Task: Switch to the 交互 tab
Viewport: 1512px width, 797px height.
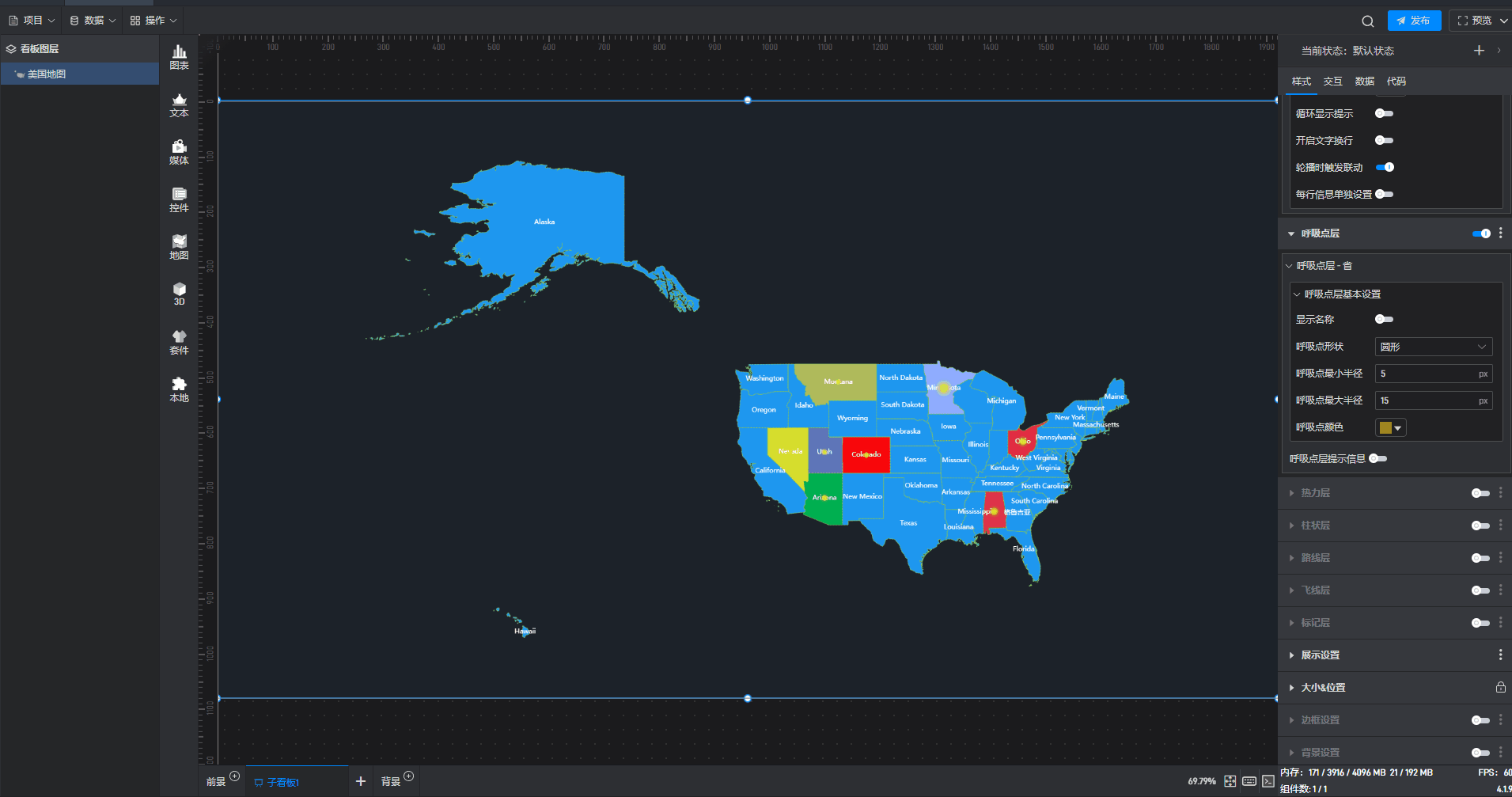Action: 1332,82
